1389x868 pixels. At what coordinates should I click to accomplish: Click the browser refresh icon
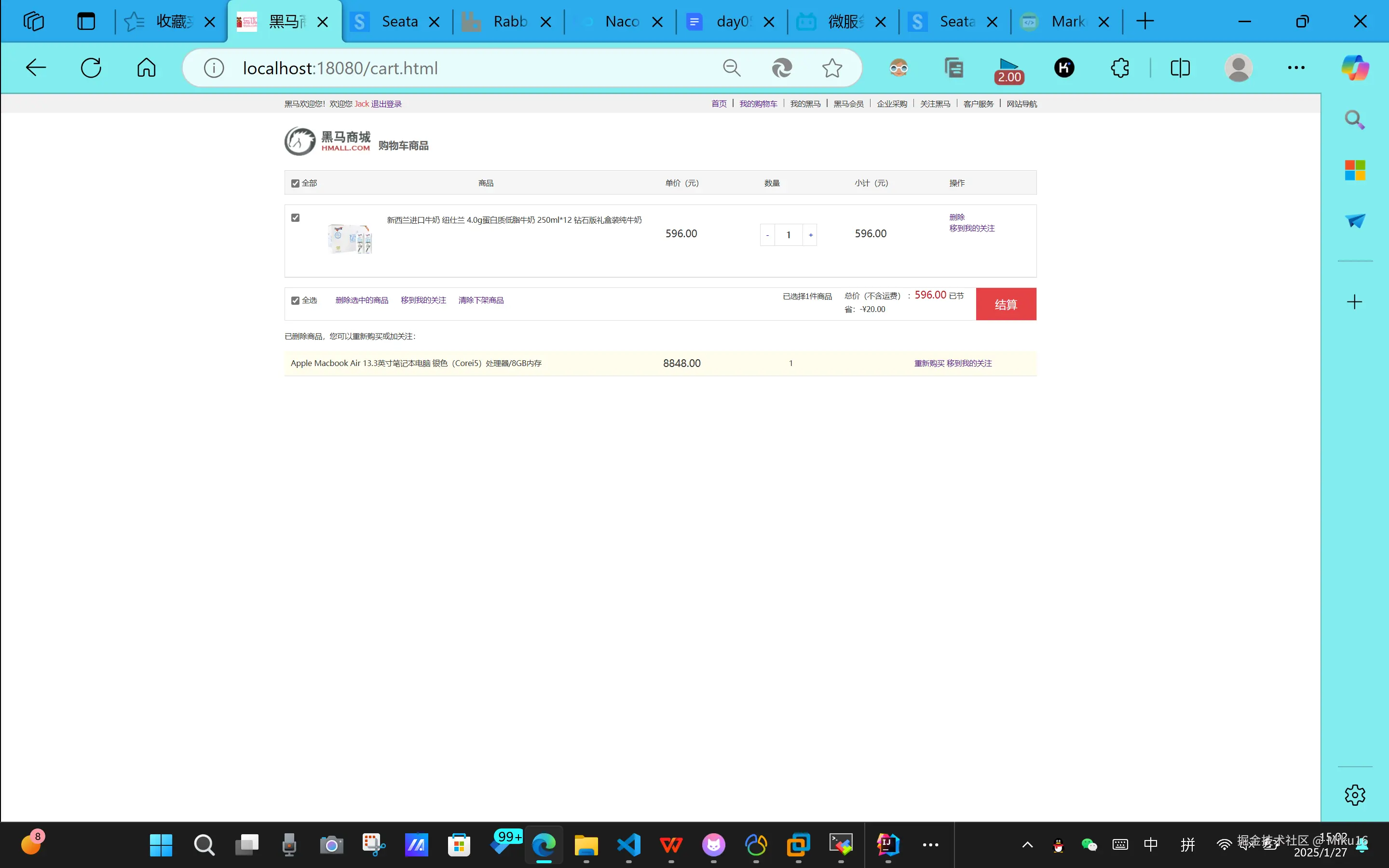point(91,68)
